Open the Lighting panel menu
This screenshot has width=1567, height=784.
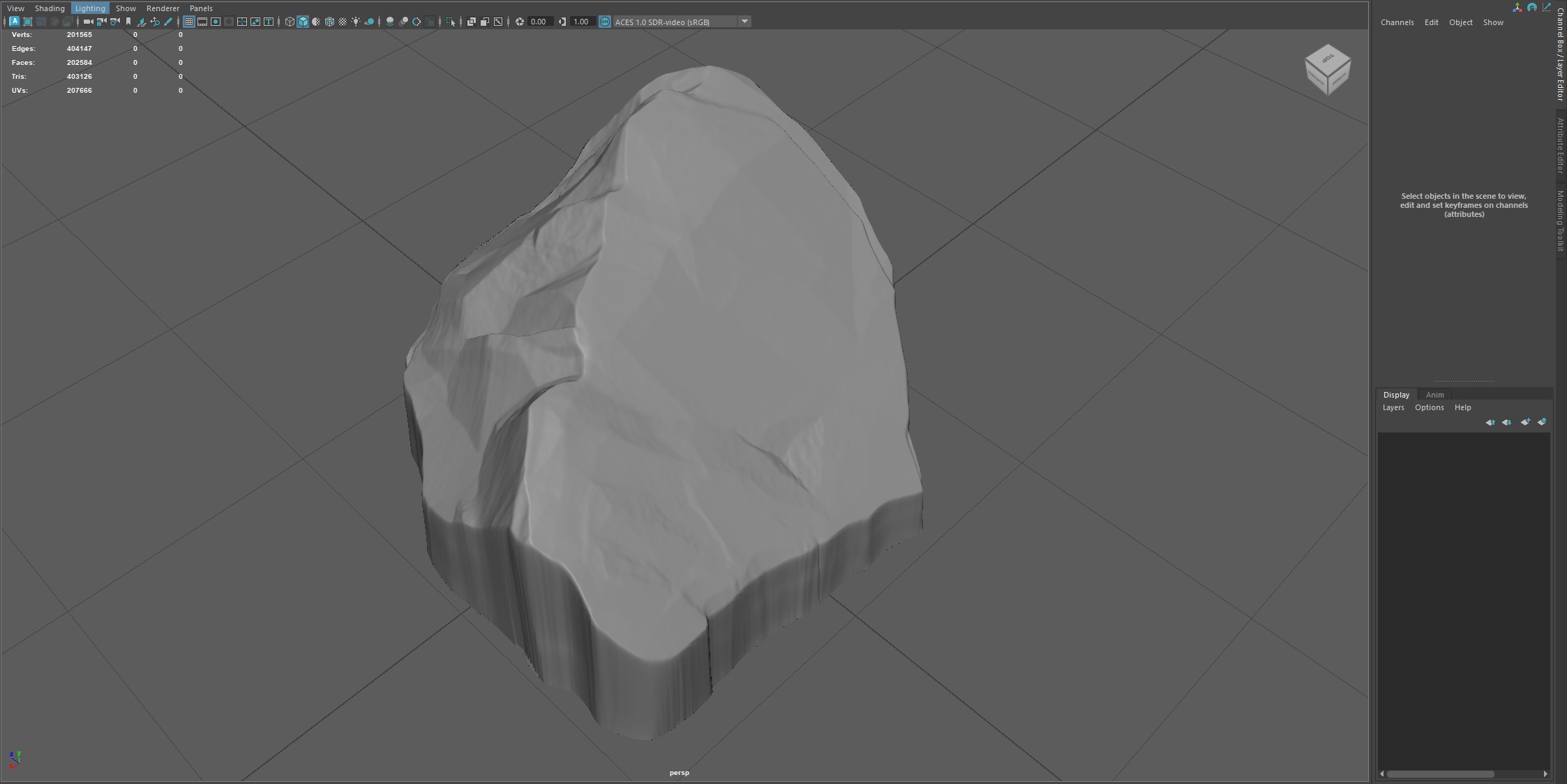click(90, 8)
